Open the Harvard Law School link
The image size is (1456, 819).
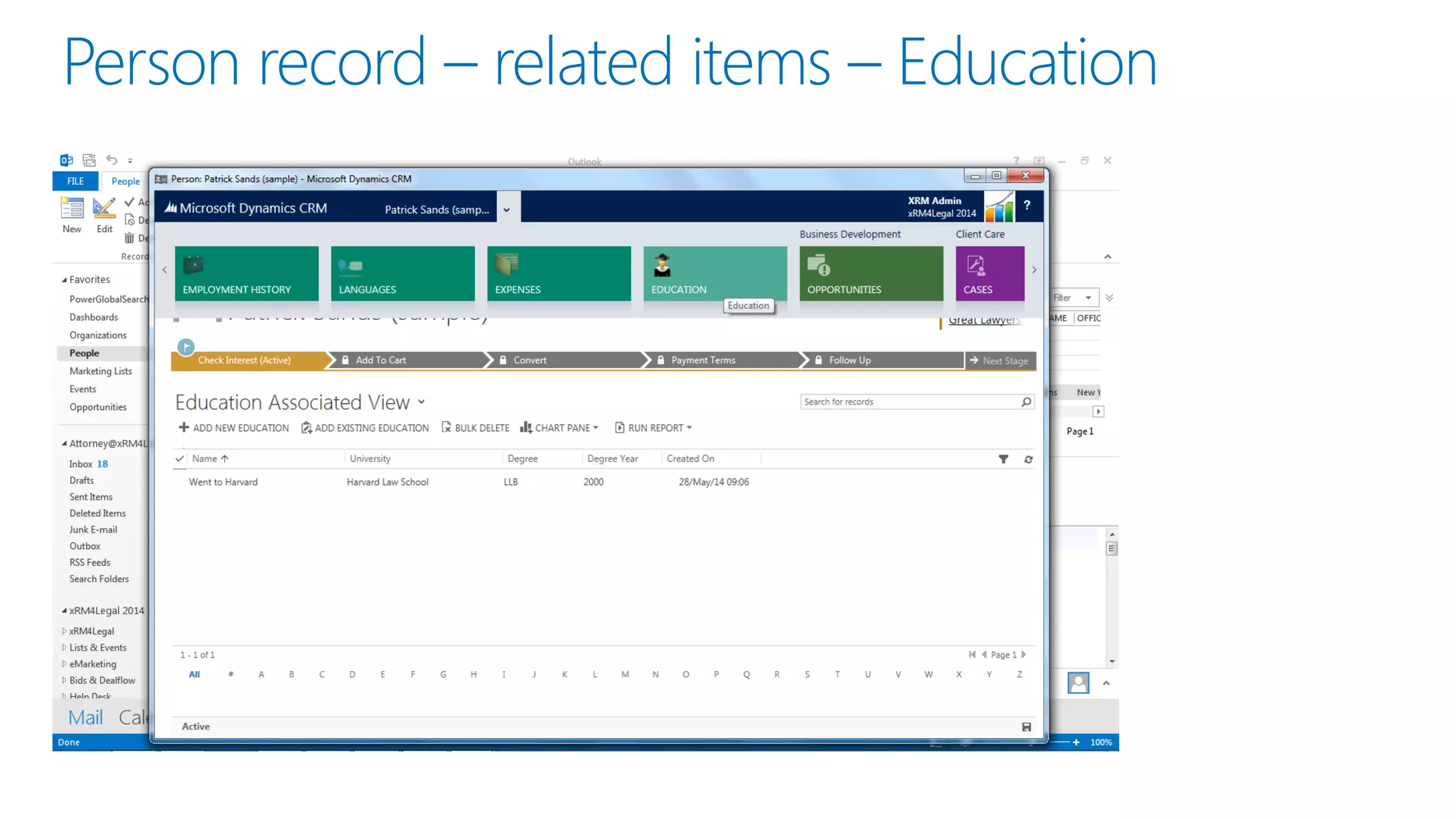[387, 482]
